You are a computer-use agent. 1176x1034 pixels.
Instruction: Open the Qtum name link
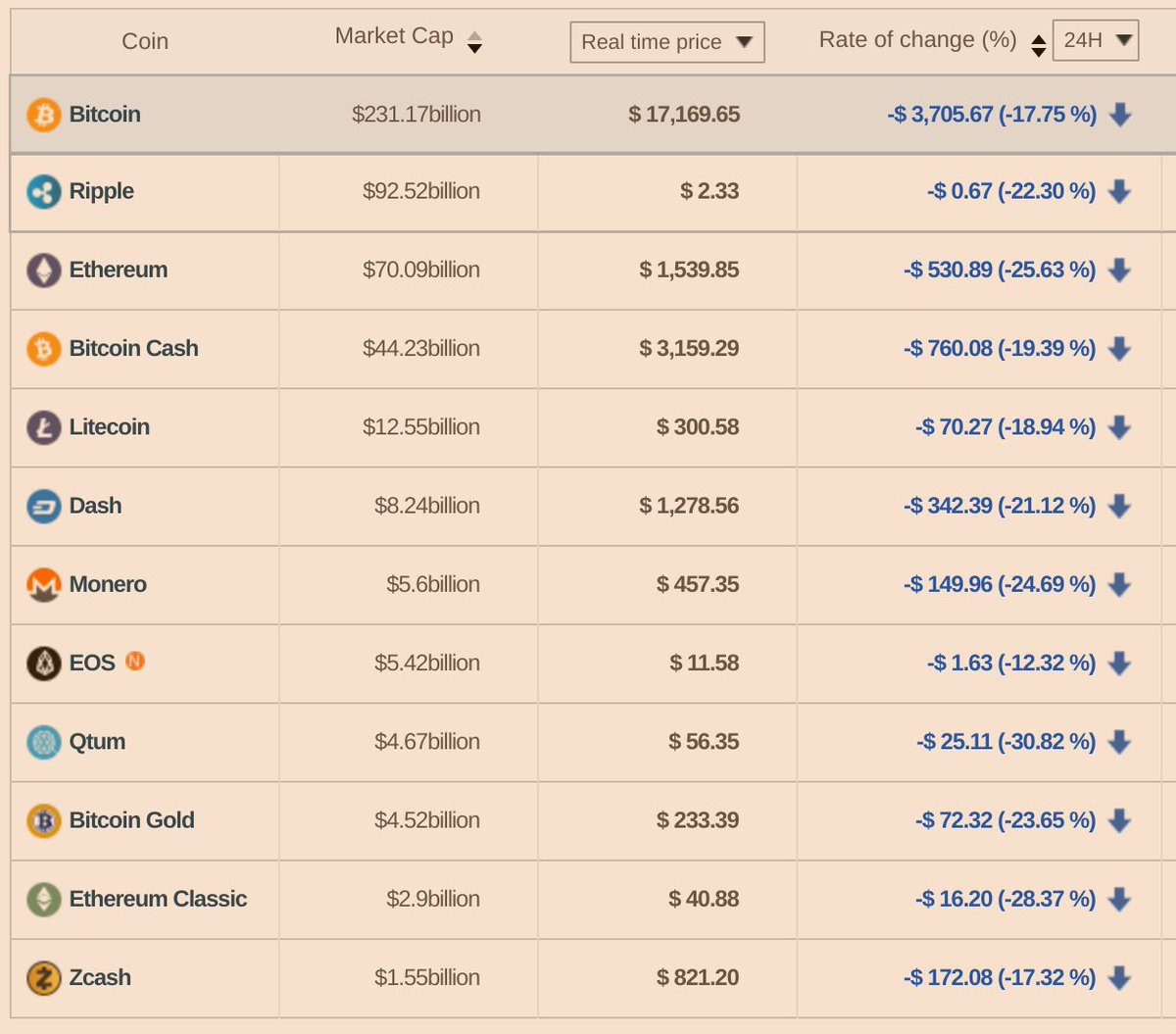[x=97, y=742]
